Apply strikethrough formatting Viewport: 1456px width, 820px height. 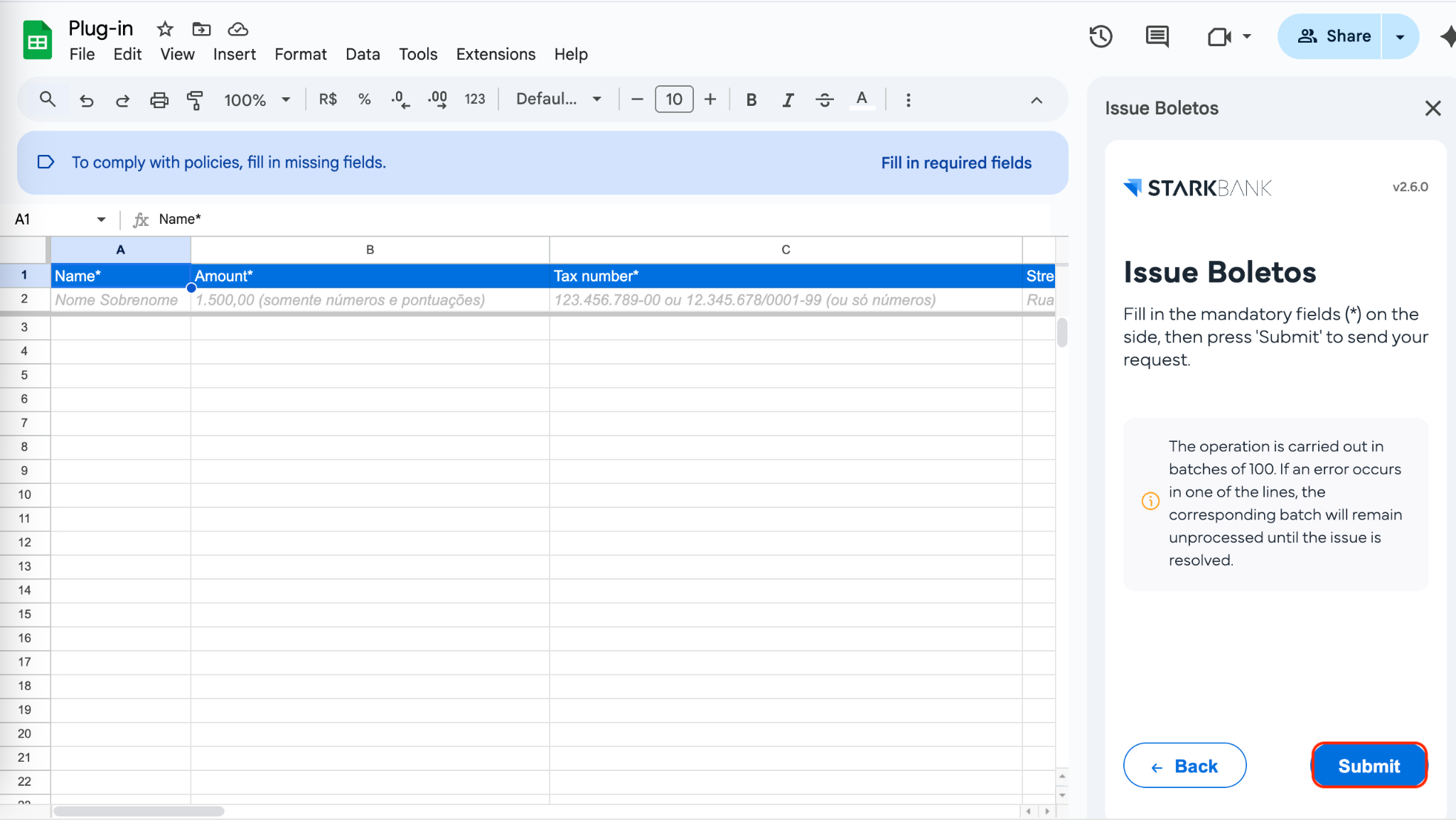[824, 100]
